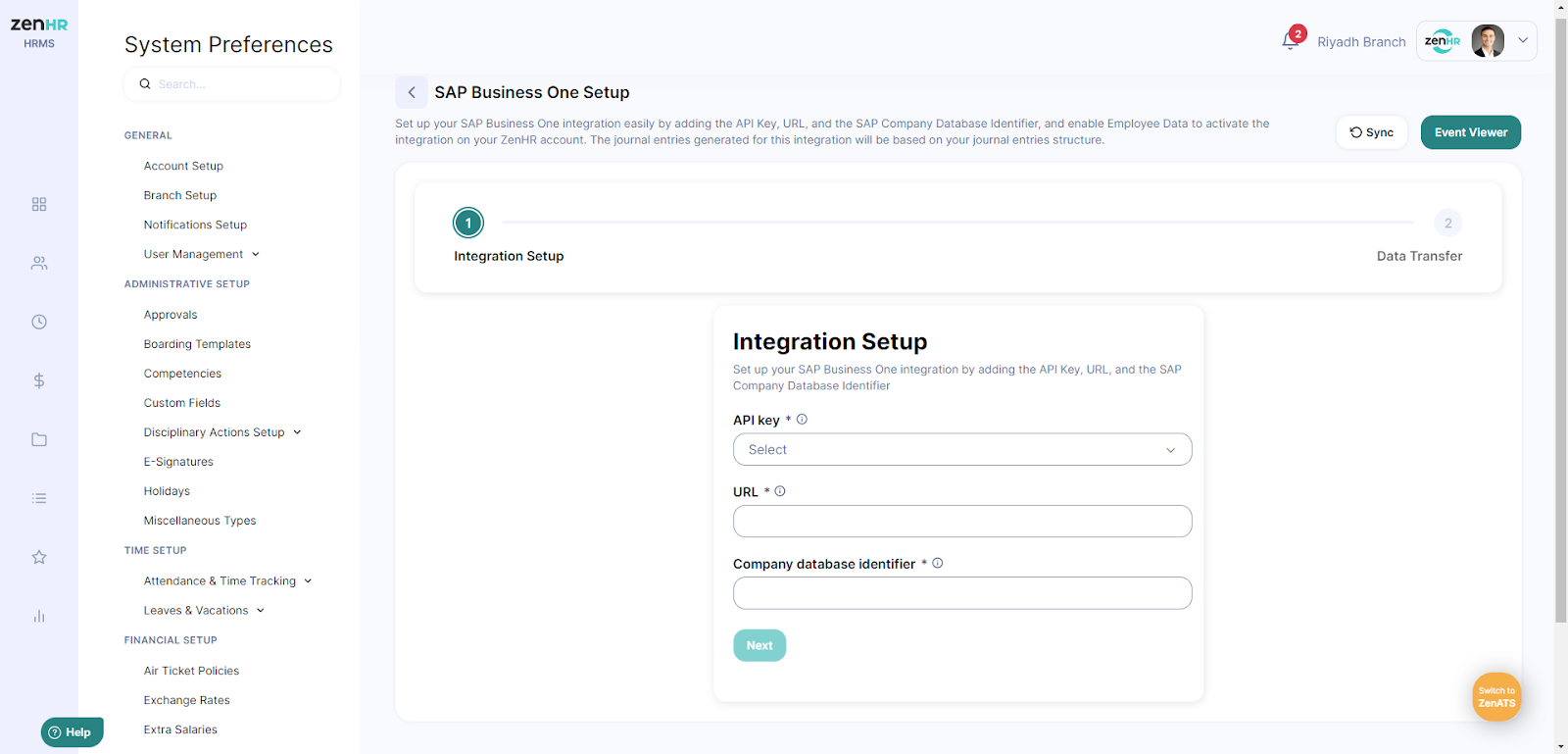Open Notifications Setup preferences
The width and height of the screenshot is (1568, 754).
coord(195,225)
